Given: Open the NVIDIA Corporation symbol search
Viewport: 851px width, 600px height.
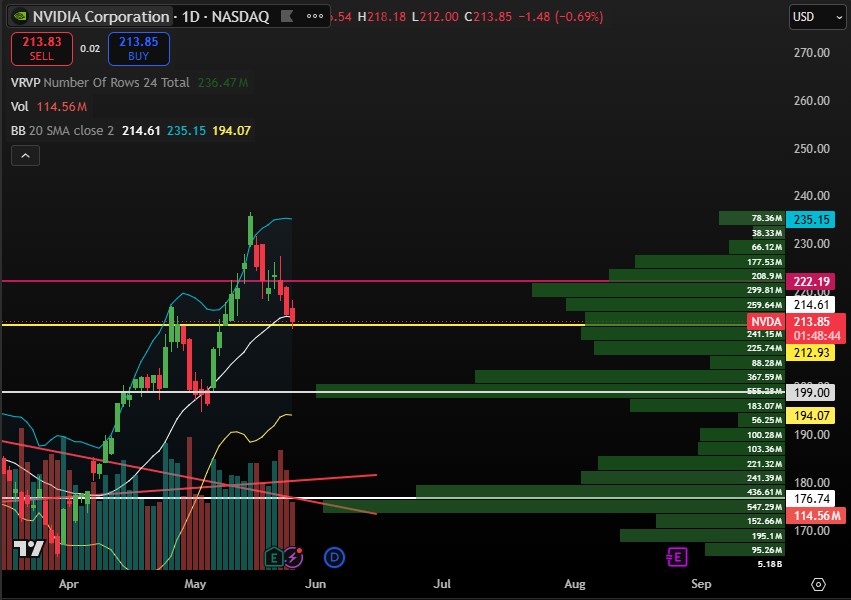Looking at the screenshot, I should (101, 17).
